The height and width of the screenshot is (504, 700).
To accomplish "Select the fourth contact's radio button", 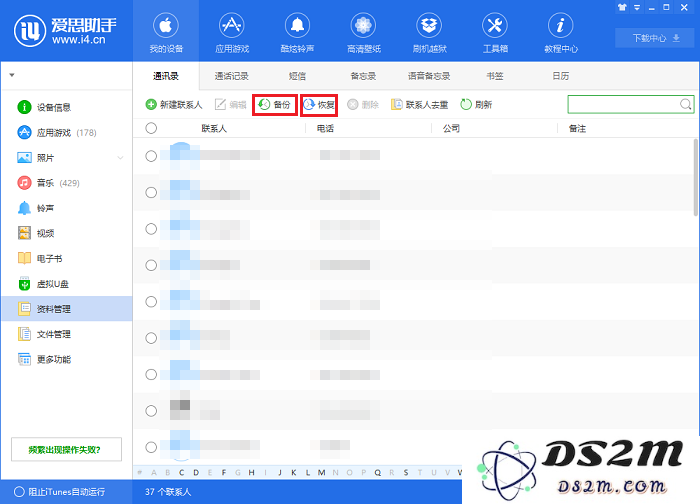I will tap(151, 265).
